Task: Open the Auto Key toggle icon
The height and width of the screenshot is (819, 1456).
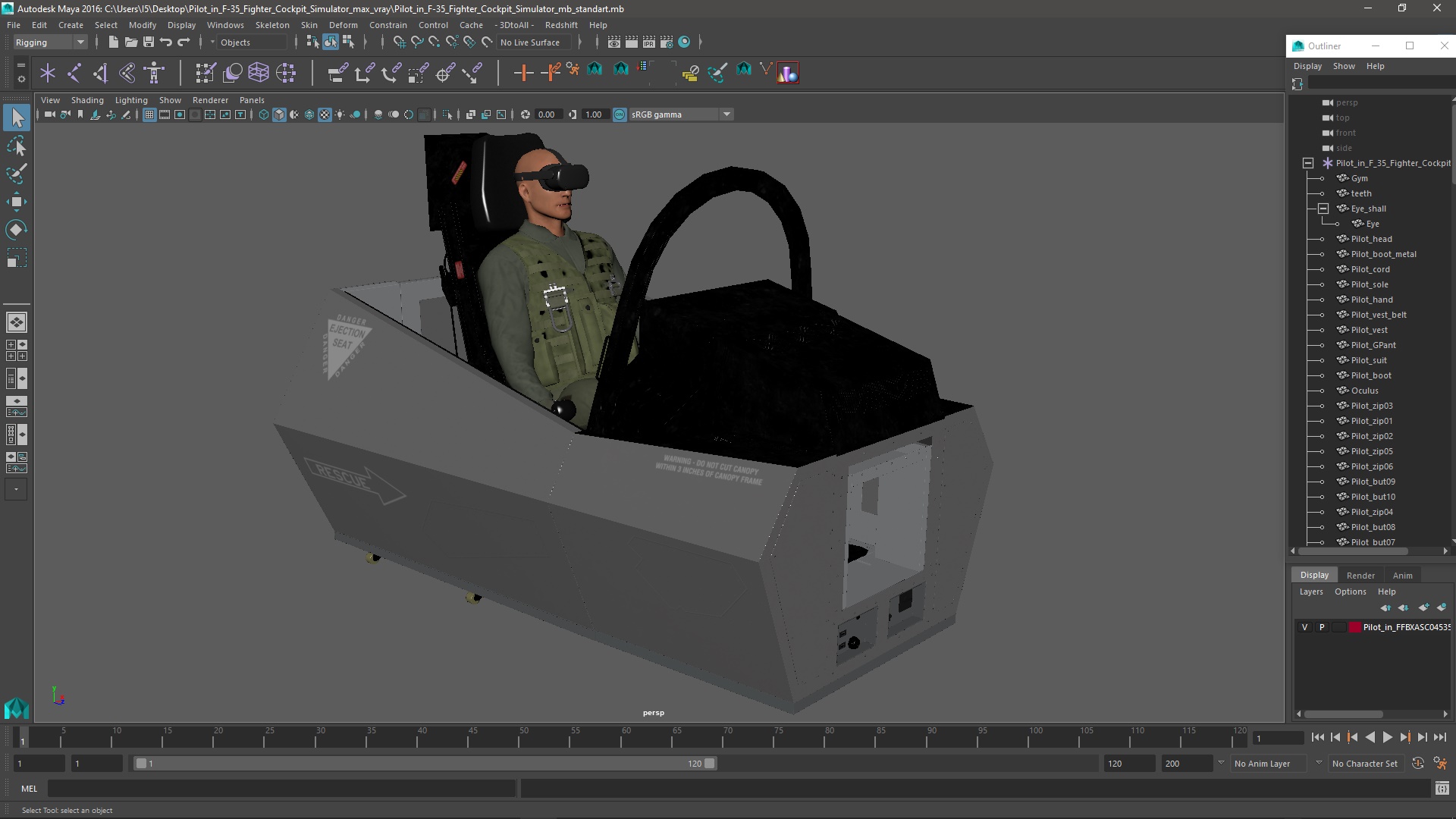Action: (x=1418, y=764)
